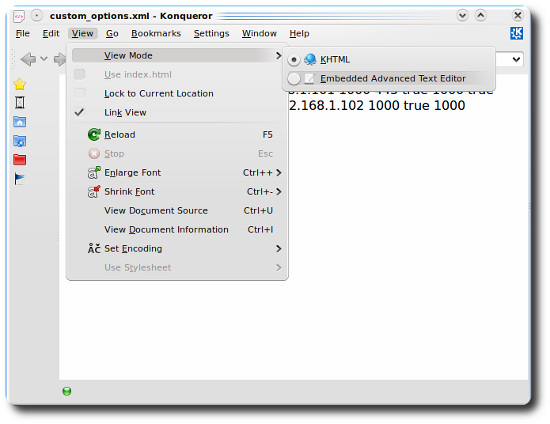This screenshot has height=424, width=550.
Task: Open the Services flag sidebar icon
Action: click(20, 179)
